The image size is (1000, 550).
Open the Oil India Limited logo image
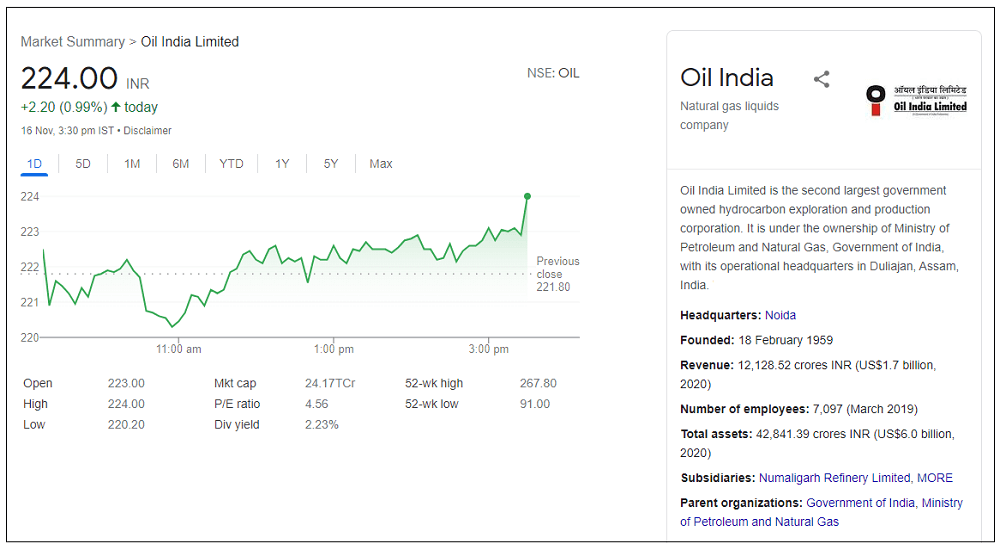click(x=916, y=100)
